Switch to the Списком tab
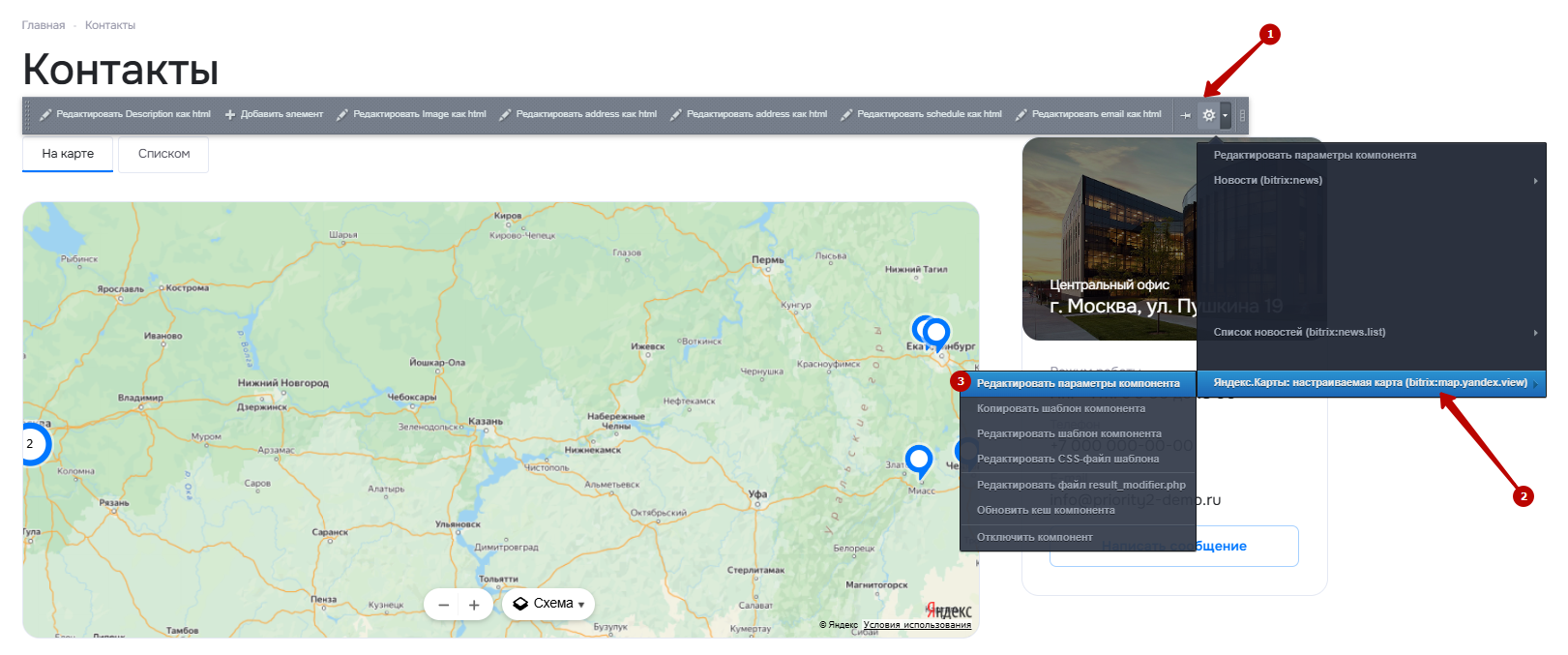The height and width of the screenshot is (655, 1568). (163, 154)
